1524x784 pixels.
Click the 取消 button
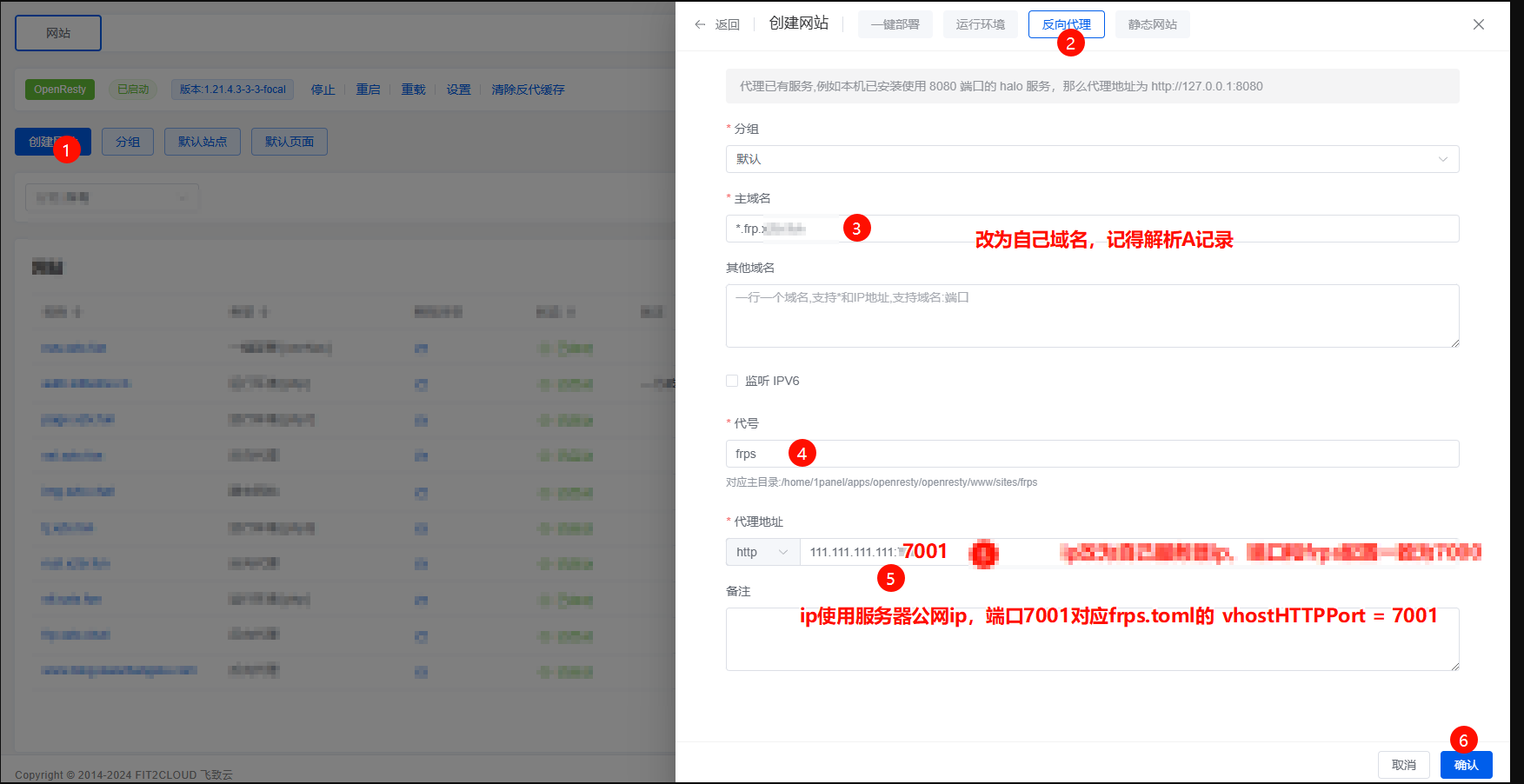[x=1403, y=765]
